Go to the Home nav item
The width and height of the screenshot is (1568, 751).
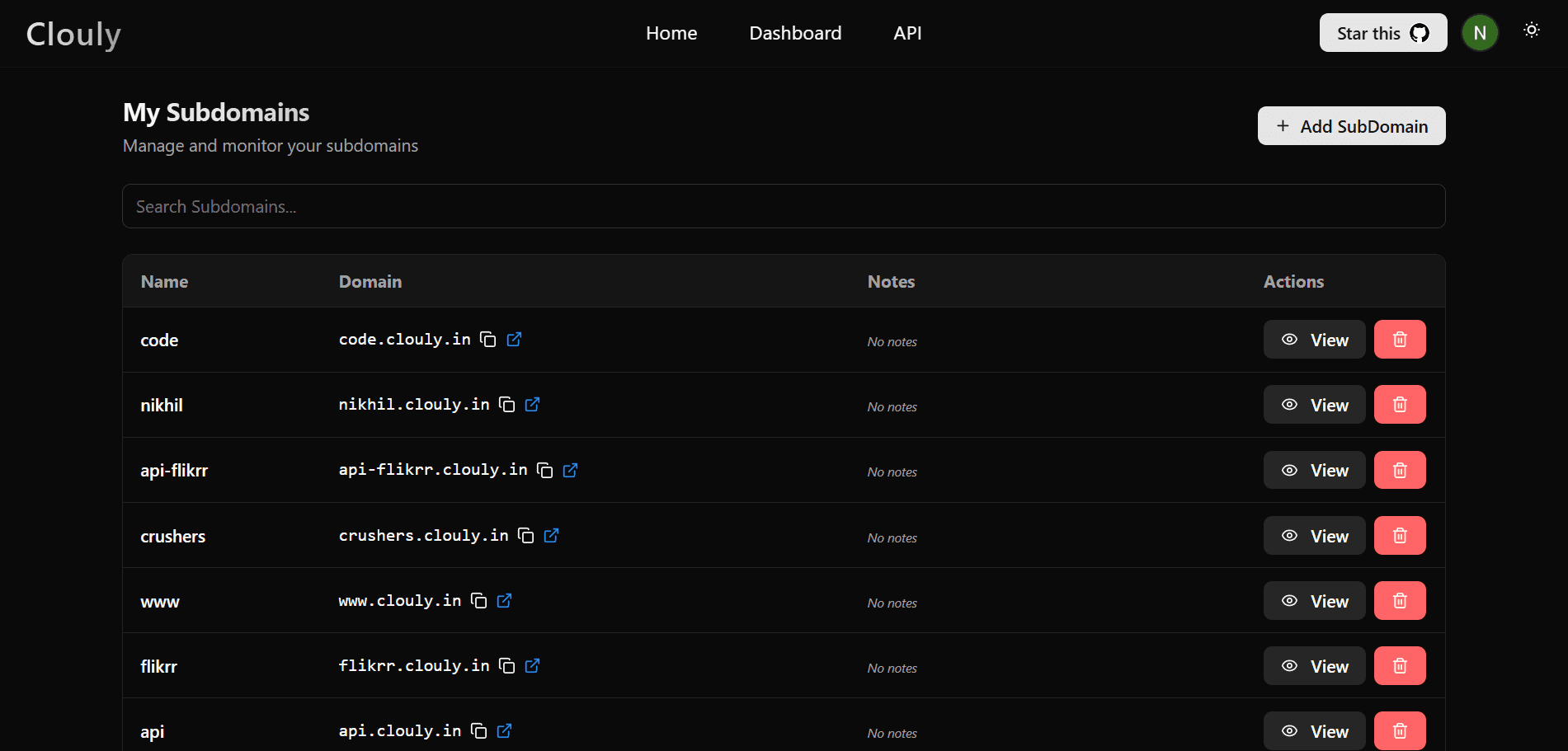tap(671, 33)
